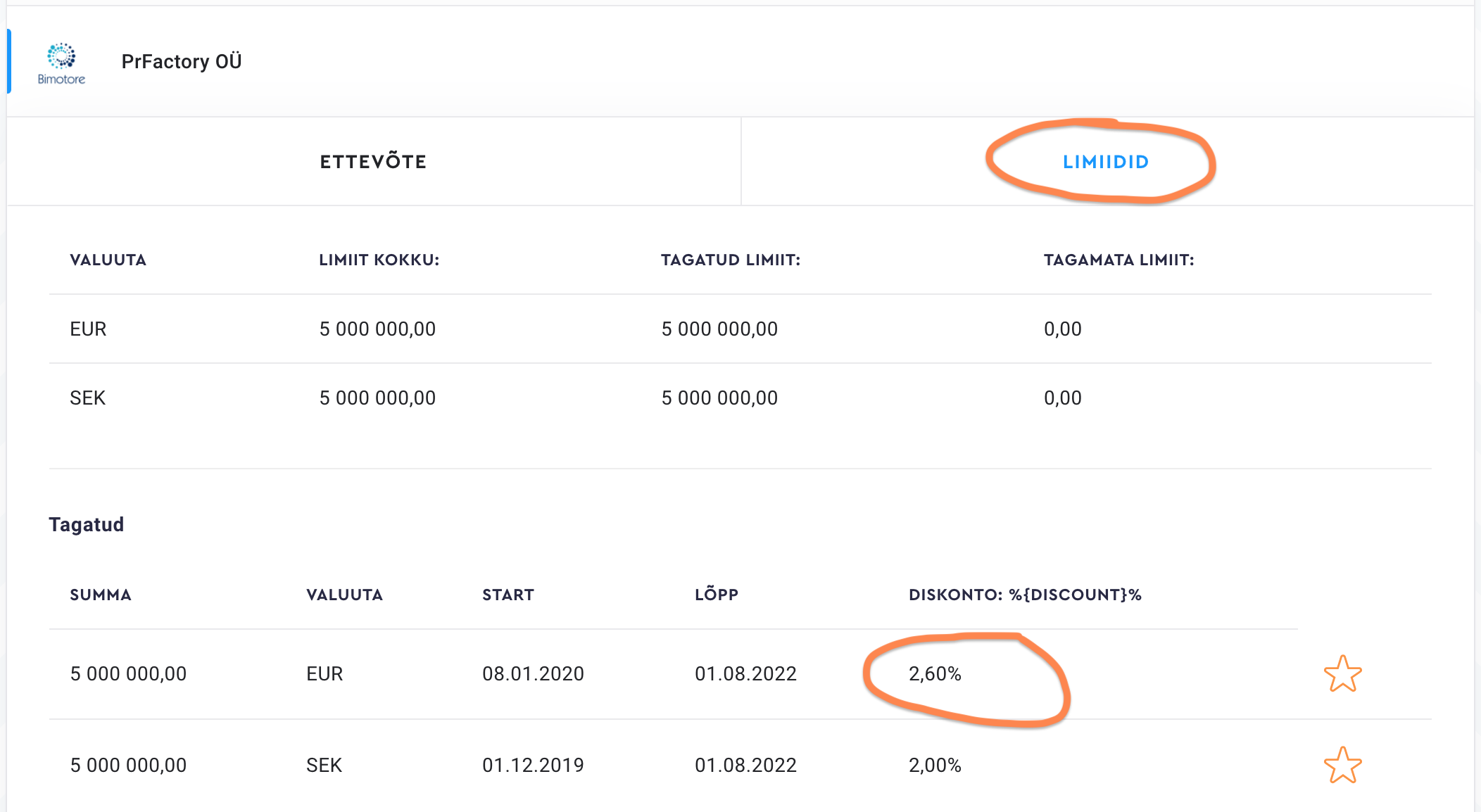This screenshot has height=812, width=1481.
Task: Click the Valuuta column header in summary
Action: tap(108, 260)
